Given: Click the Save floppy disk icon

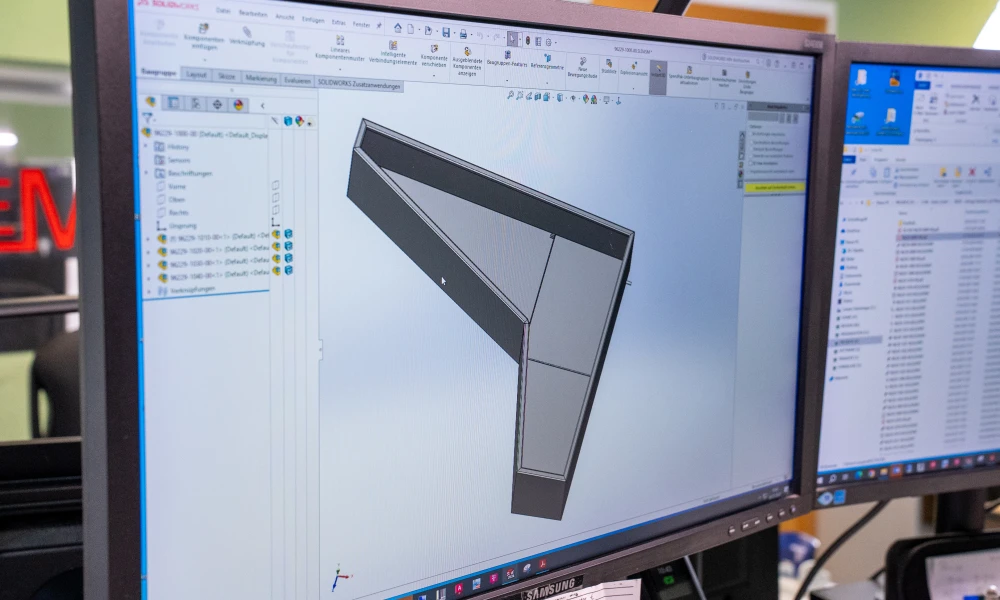Looking at the screenshot, I should tap(446, 32).
